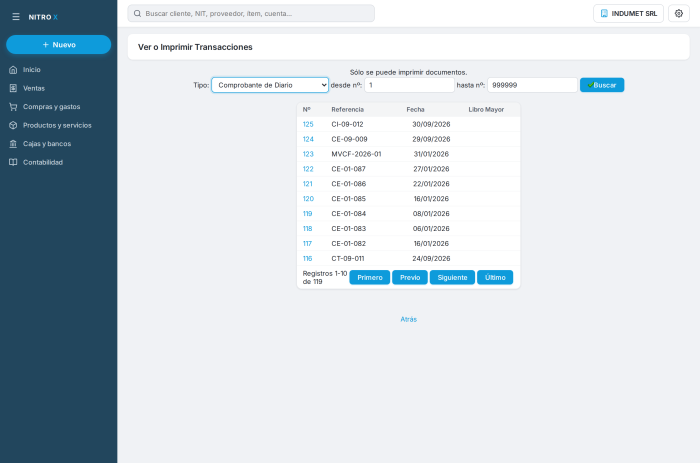700x463 pixels.
Task: Go to Previo page of records
Action: tap(410, 277)
